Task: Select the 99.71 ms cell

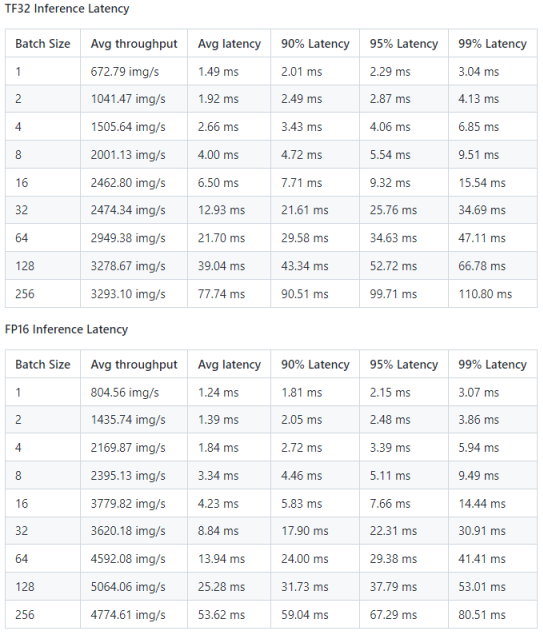Action: (x=404, y=294)
